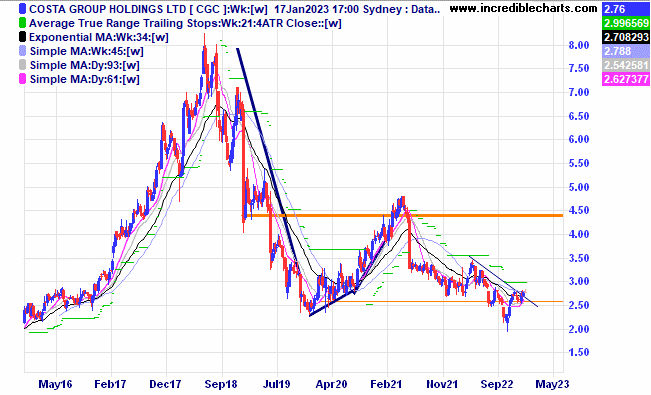Click the blue Costa Group legend swatch
This screenshot has height=395, width=651.
pyautogui.click(x=22, y=9)
